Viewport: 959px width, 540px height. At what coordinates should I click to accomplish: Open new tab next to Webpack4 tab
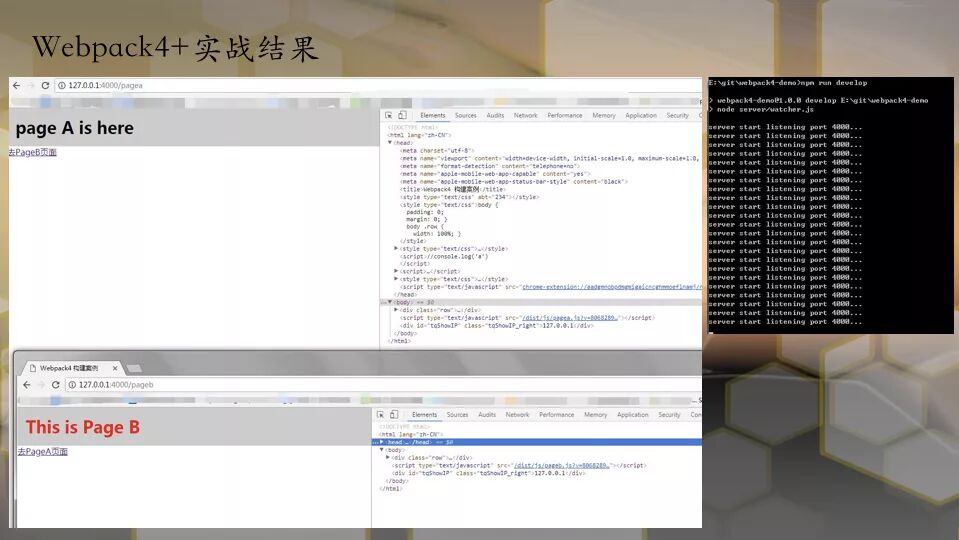click(x=134, y=368)
